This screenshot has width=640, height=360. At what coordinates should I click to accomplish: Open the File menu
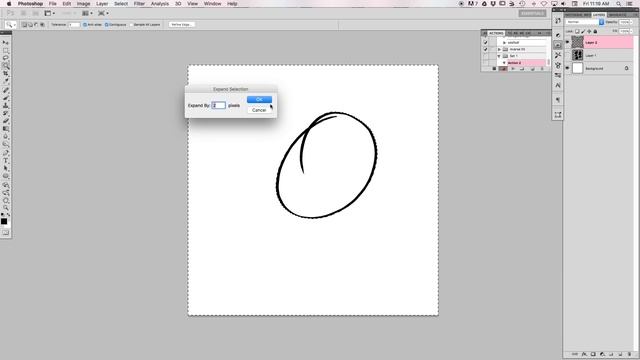53,4
